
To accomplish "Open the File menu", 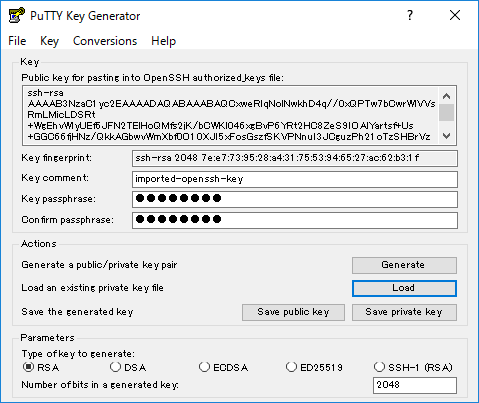I will tap(17, 41).
